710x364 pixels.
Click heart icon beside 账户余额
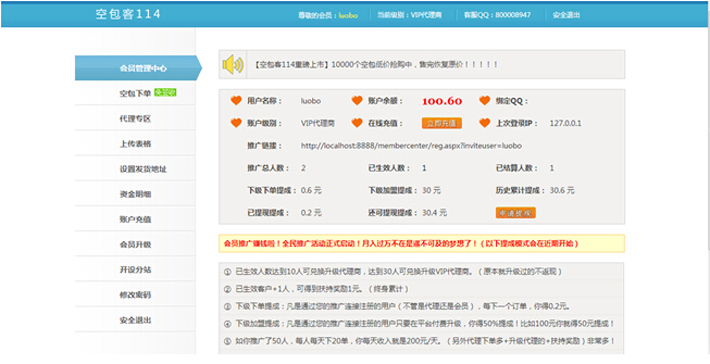click(357, 101)
